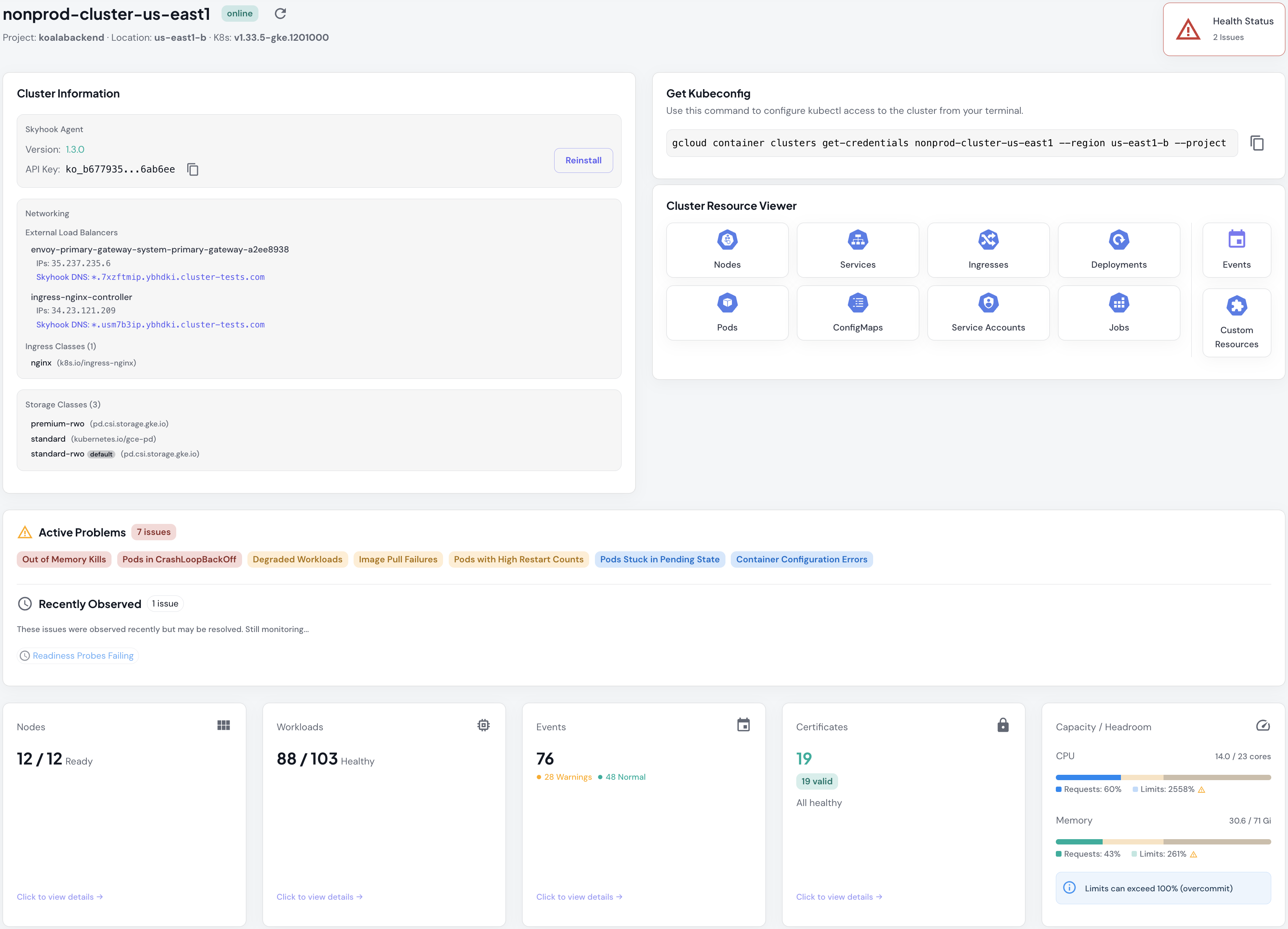The height and width of the screenshot is (929, 1288).
Task: Refresh the cluster status
Action: pos(280,13)
